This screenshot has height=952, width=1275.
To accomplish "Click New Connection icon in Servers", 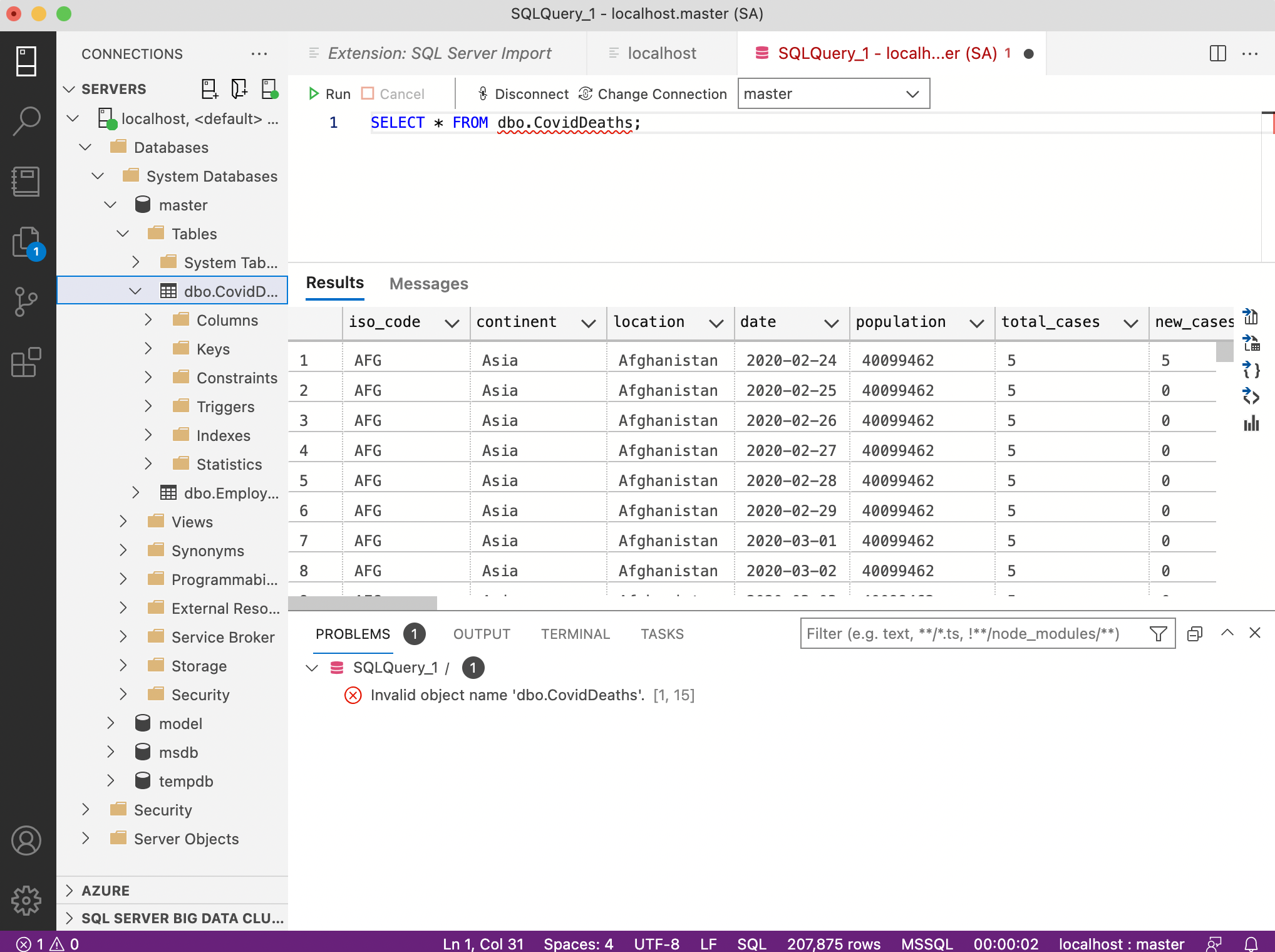I will pos(210,89).
